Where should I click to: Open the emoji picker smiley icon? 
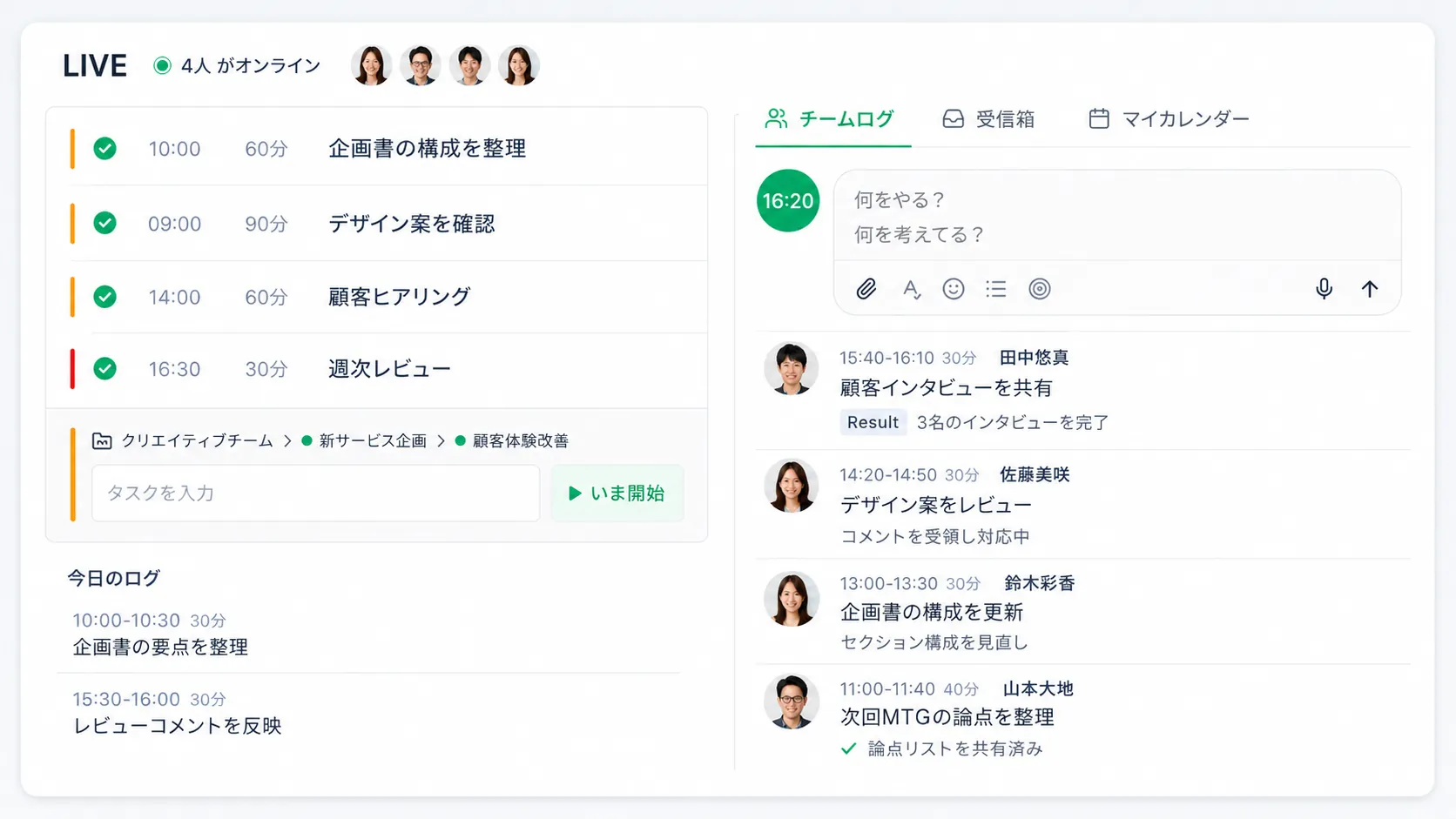pyautogui.click(x=954, y=289)
